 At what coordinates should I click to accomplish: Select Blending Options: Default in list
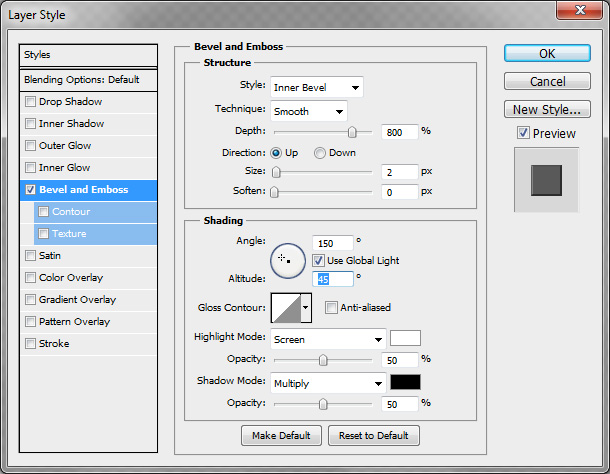(x=89, y=80)
